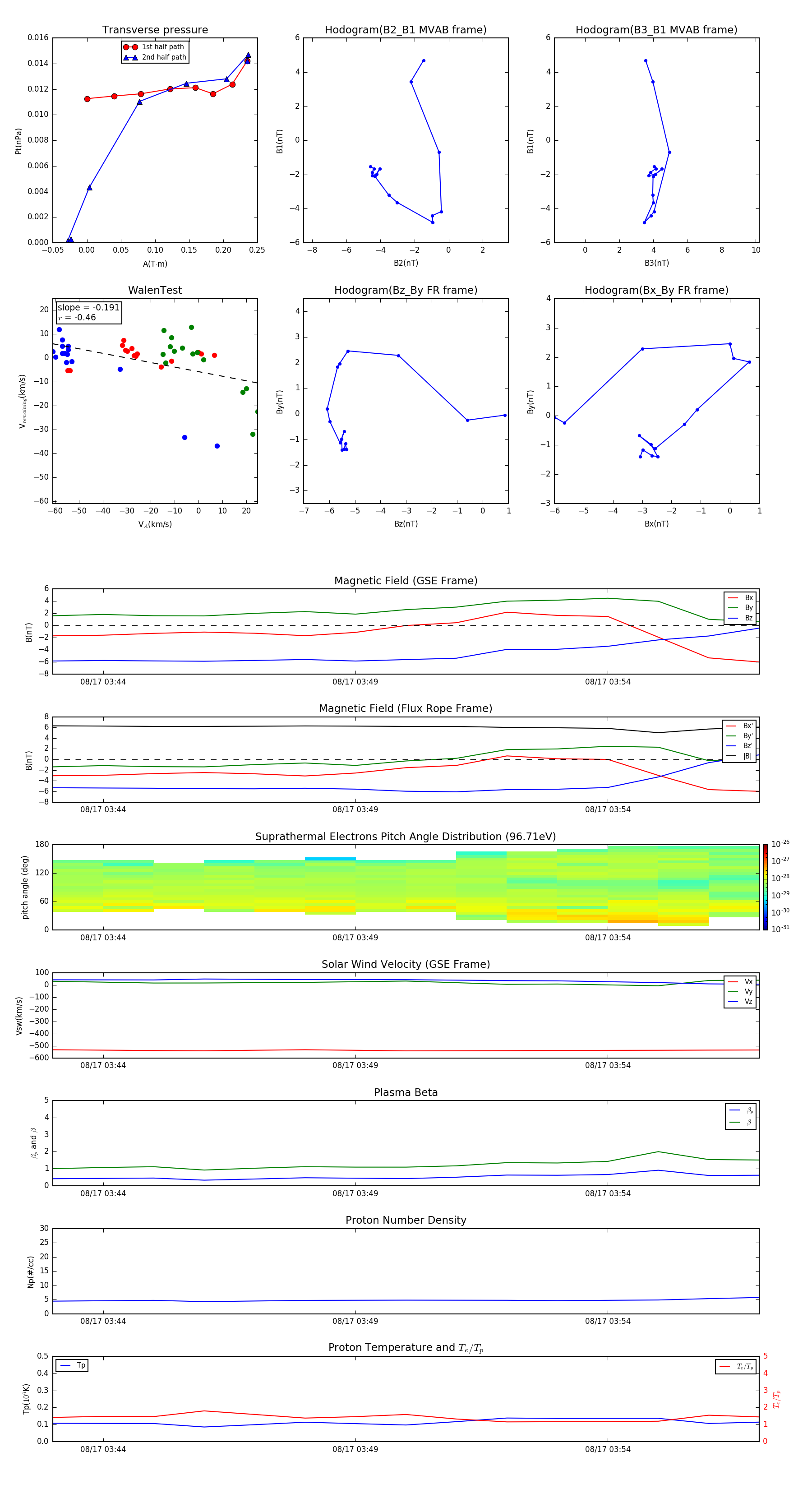Screen dimensions: 812x1489
Task: Click the 'Transverse pressure' plot title
Action: tap(155, 30)
